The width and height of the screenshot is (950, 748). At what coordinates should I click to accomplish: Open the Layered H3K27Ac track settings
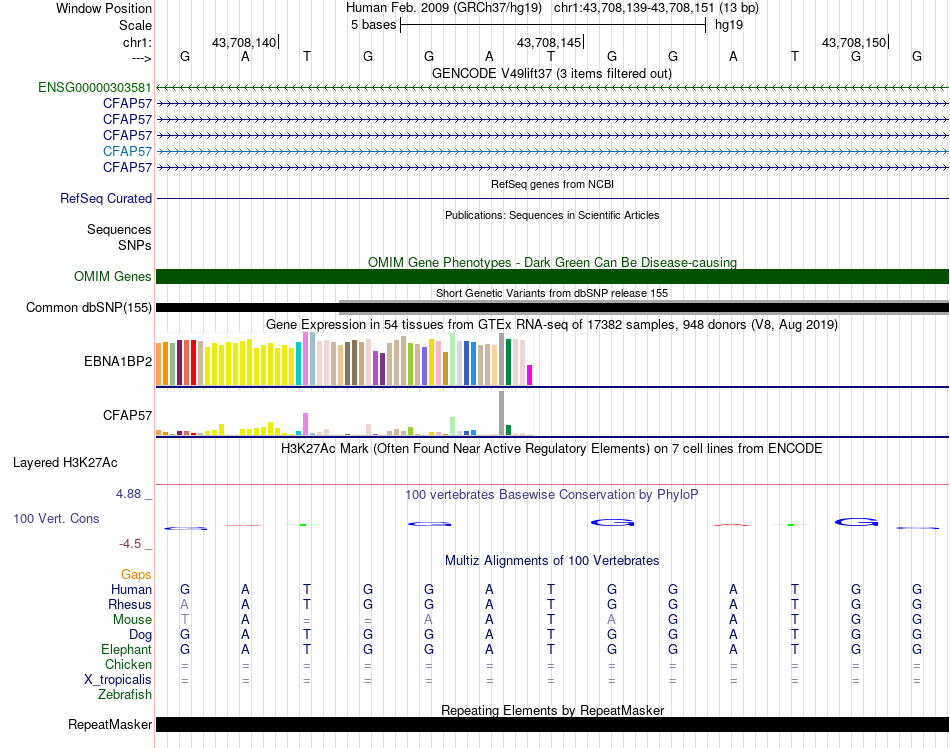pos(65,463)
